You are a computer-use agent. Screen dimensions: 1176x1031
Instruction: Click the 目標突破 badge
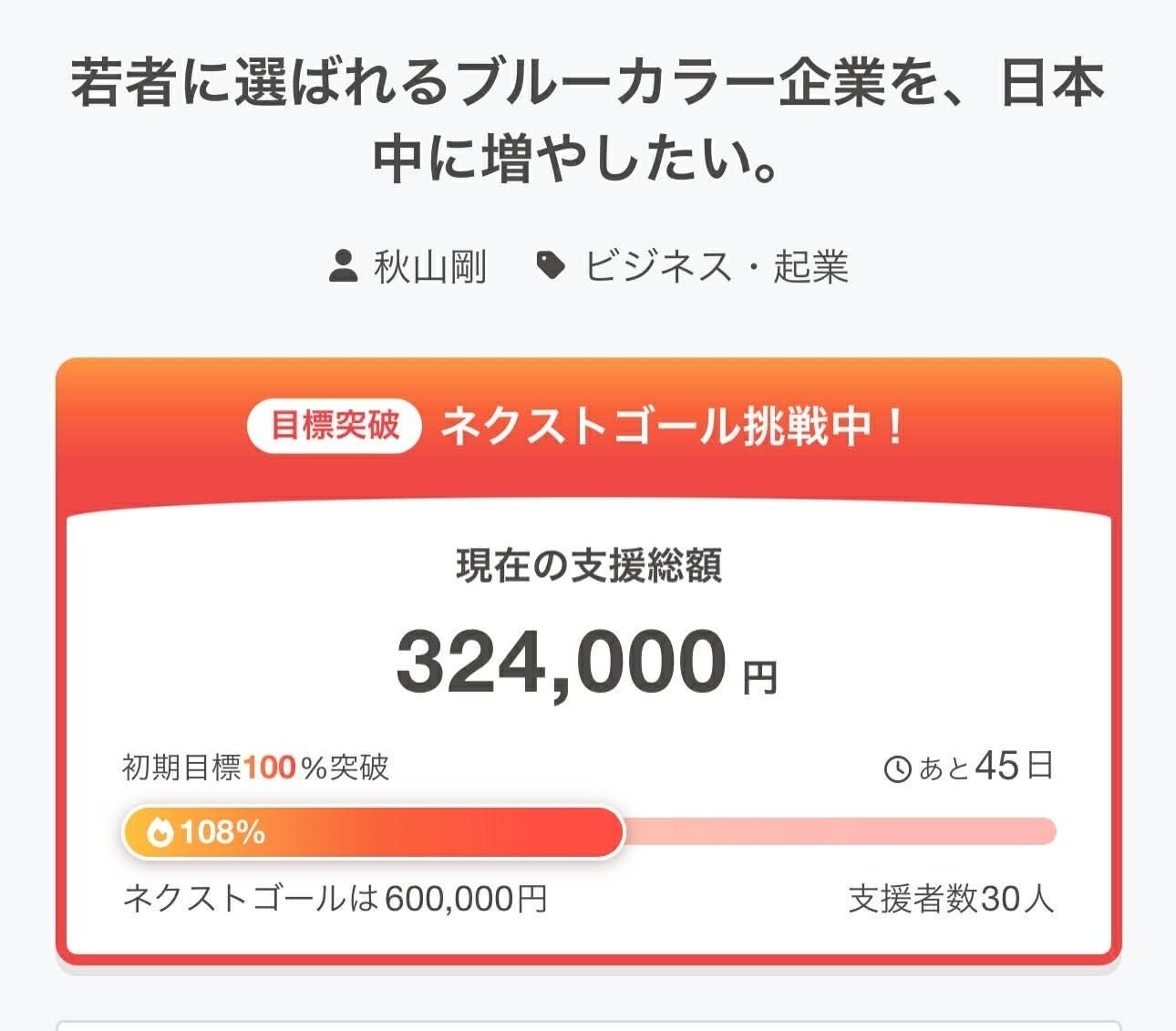pos(335,426)
